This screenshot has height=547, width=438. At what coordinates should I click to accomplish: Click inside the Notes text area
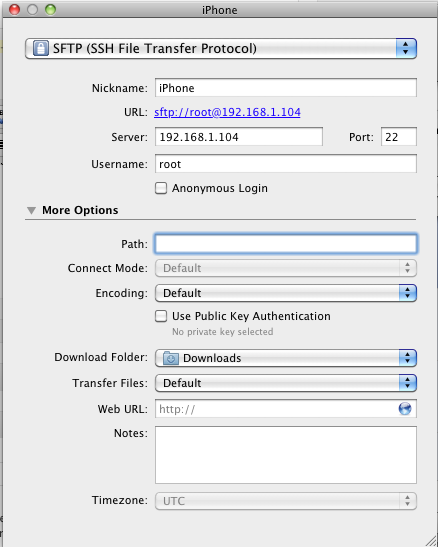tap(286, 455)
